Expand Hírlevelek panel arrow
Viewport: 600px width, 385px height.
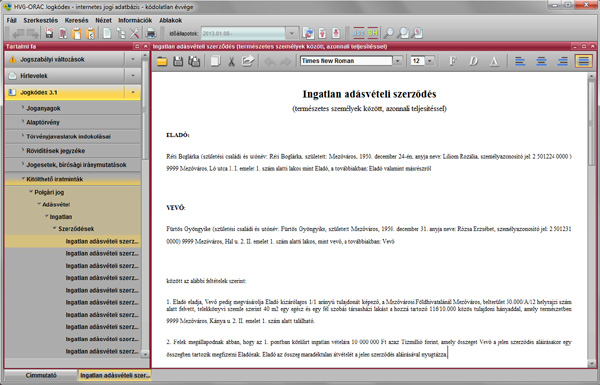(133, 76)
